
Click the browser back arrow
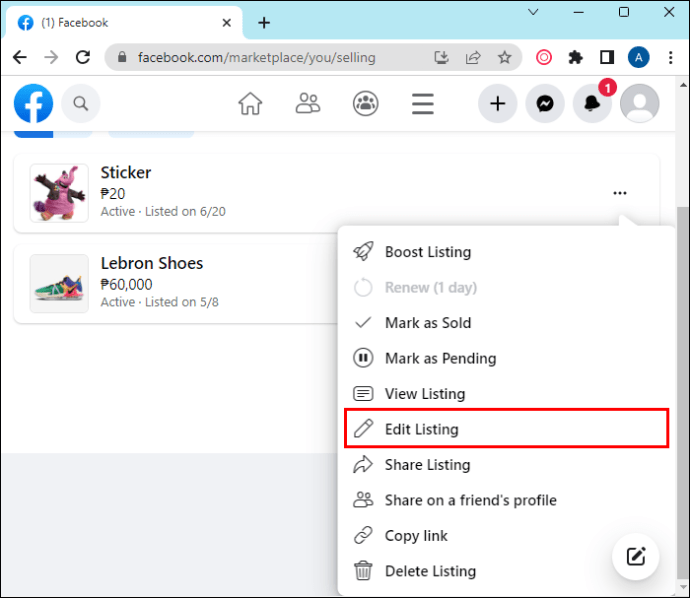[x=20, y=57]
